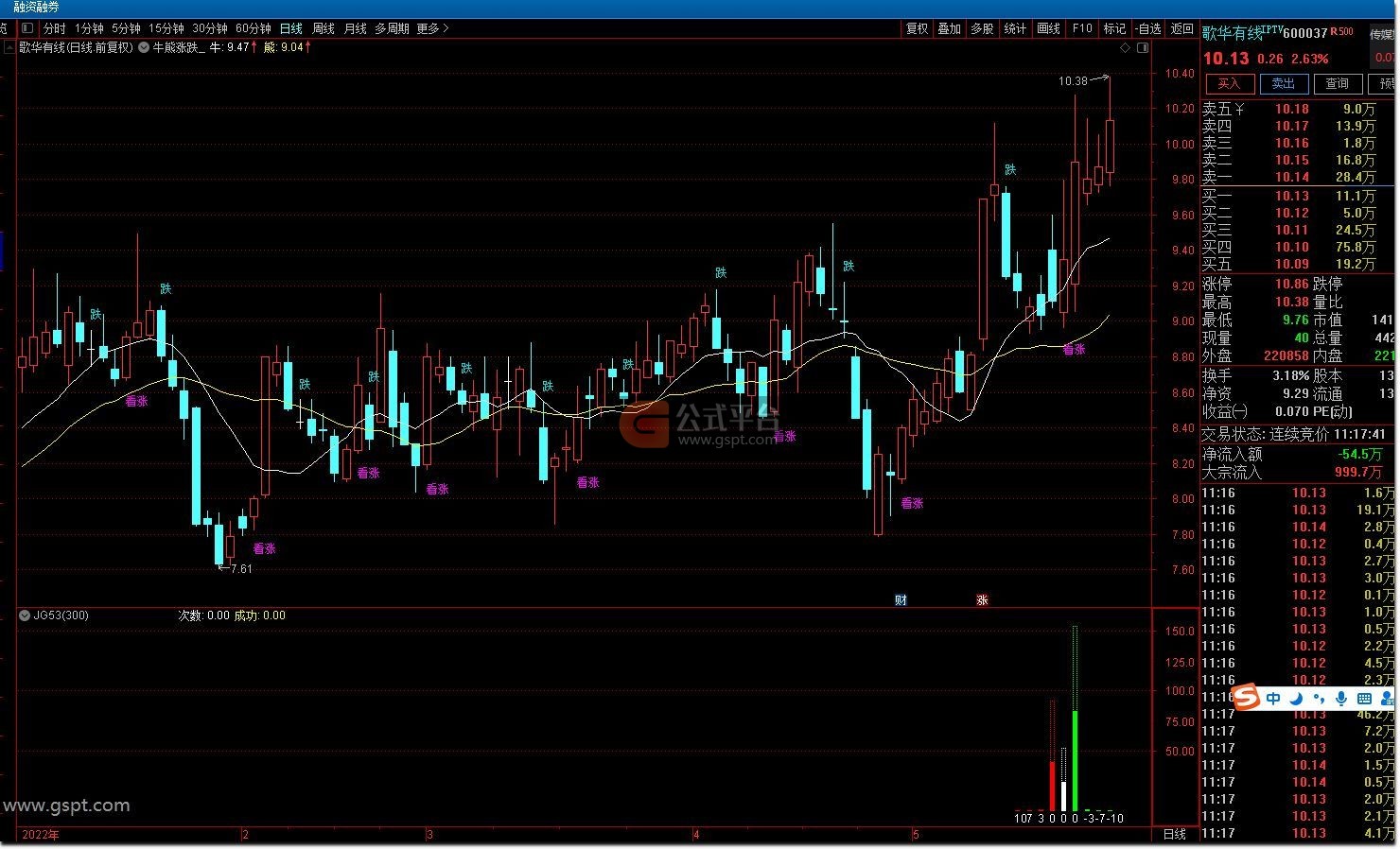Toggle the moon icon in the IME bar
The width and height of the screenshot is (1400, 849).
click(1297, 699)
